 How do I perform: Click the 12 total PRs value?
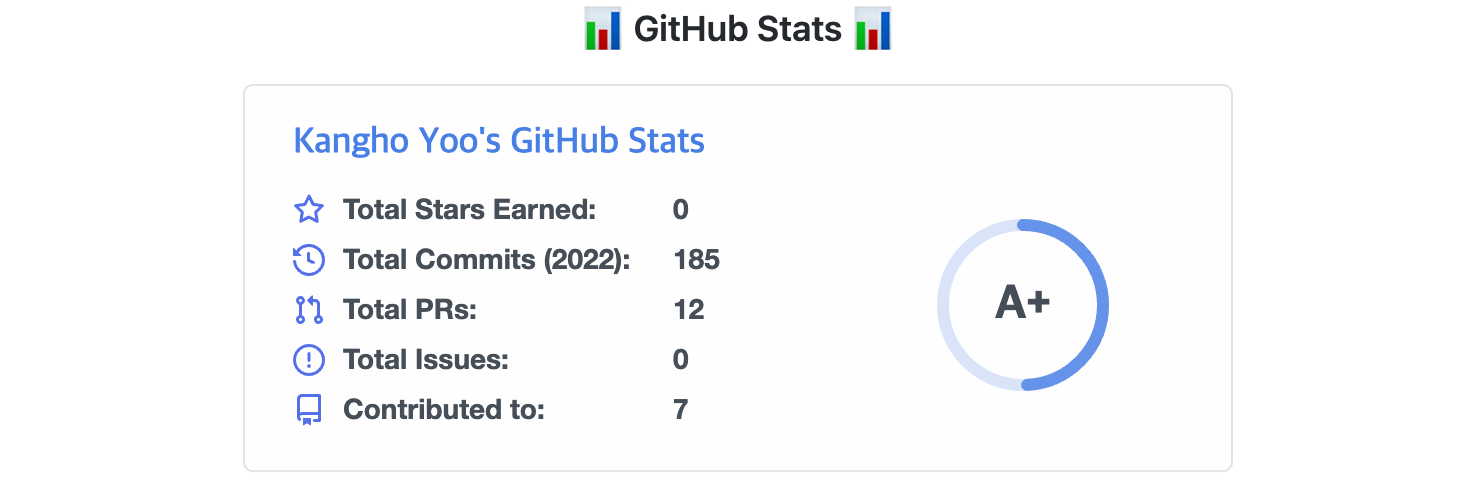[x=689, y=310]
